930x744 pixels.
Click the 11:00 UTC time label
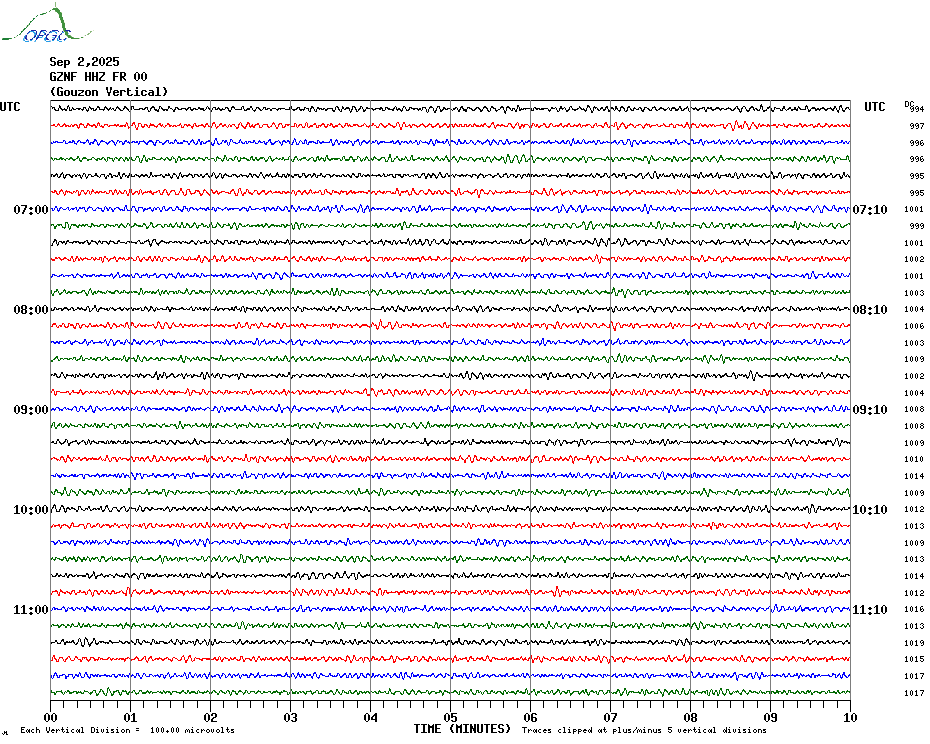pyautogui.click(x=31, y=610)
